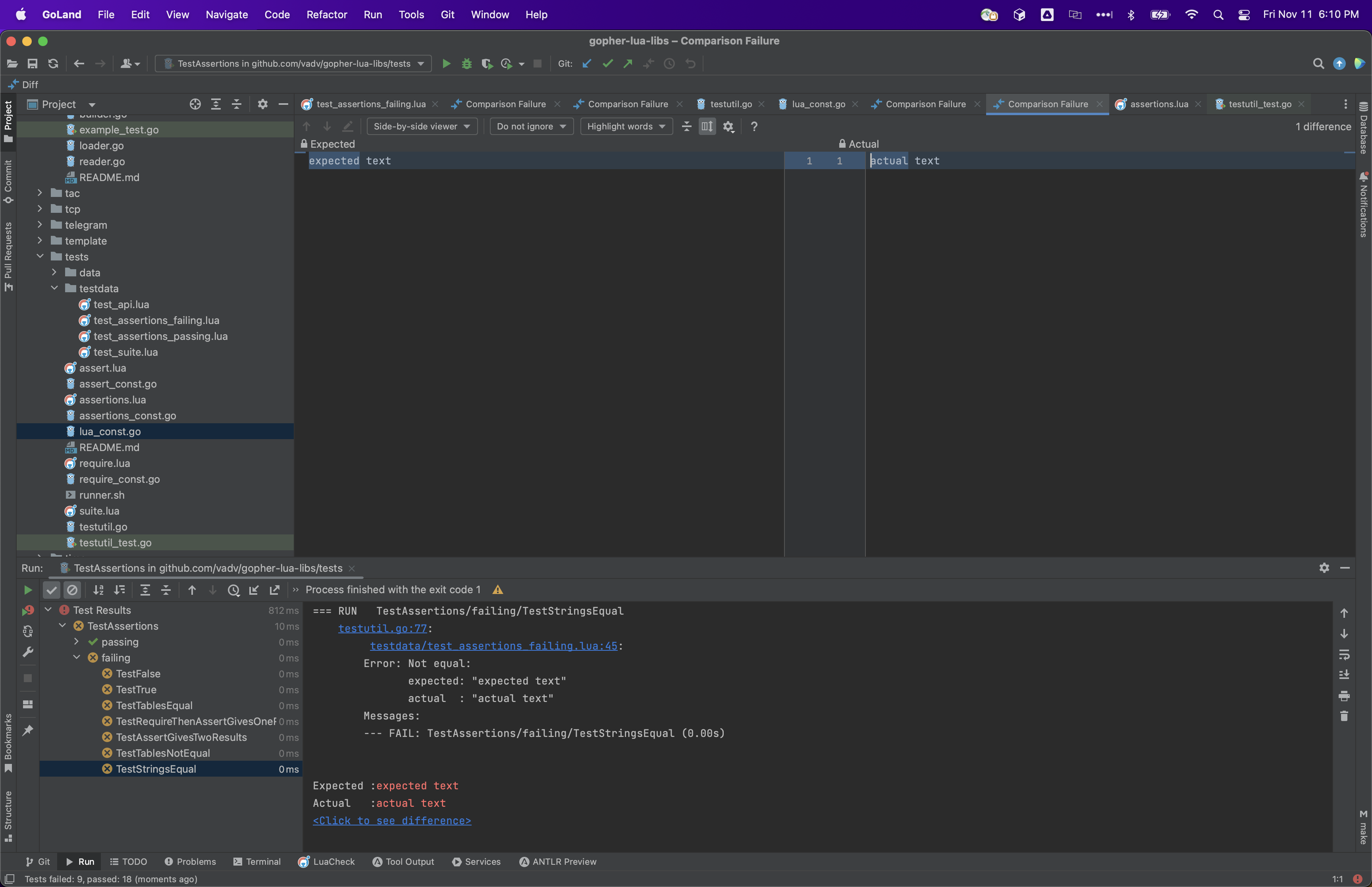Click the diff help question mark icon
Screen dimensions: 1372x887
[x=753, y=126]
